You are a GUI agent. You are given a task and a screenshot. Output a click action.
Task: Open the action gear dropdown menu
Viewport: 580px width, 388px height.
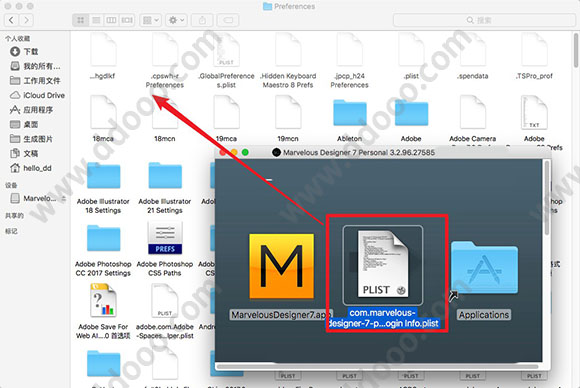[x=176, y=20]
